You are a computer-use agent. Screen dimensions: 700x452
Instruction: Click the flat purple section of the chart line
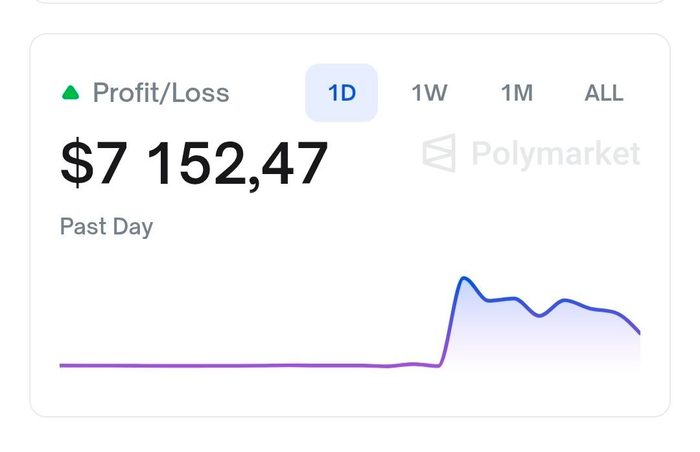click(220, 365)
